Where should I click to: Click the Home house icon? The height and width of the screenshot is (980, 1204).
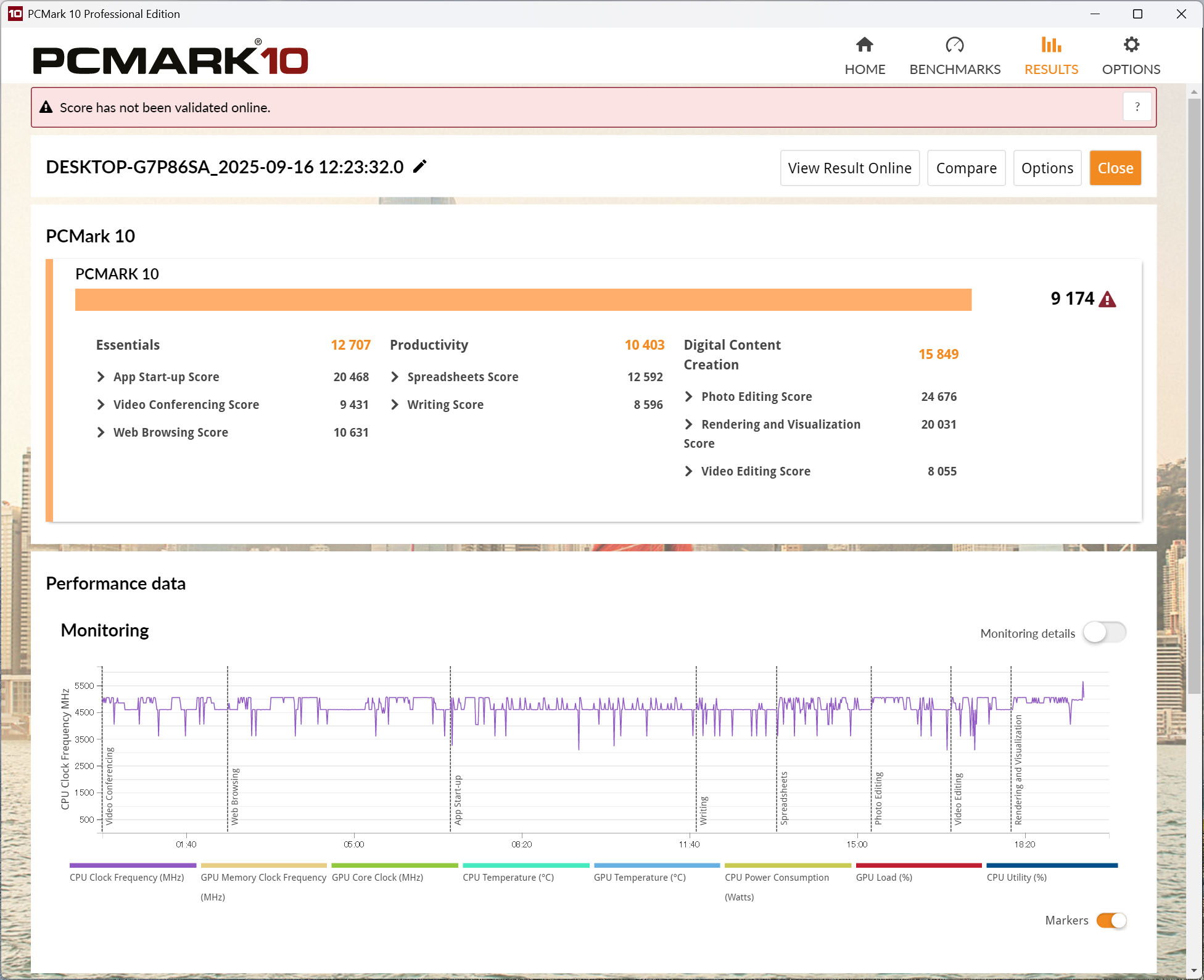[x=865, y=45]
